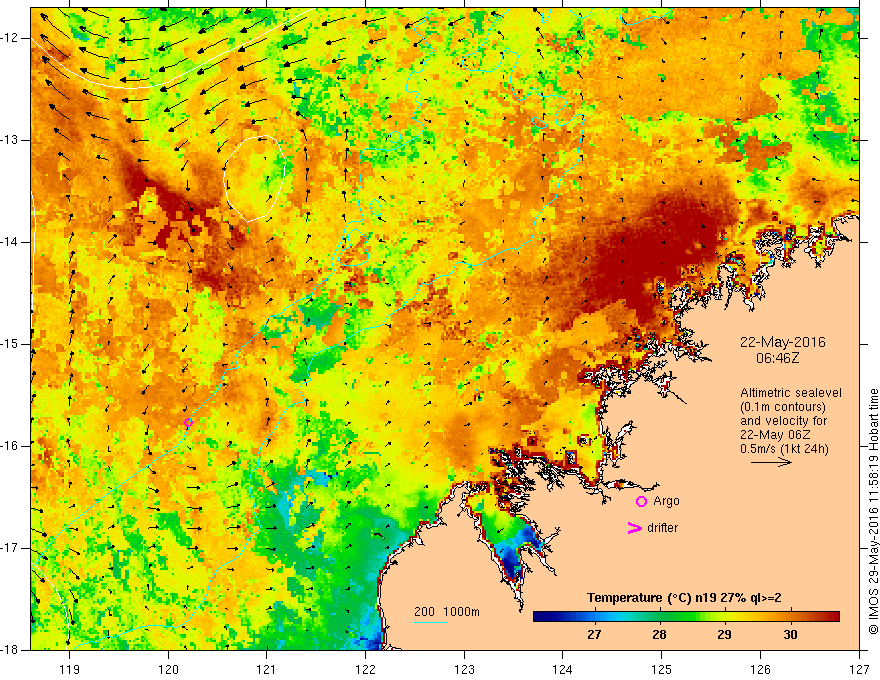
Task: Click latitude label -17 on the left axis
Action: pyautogui.click(x=10, y=548)
